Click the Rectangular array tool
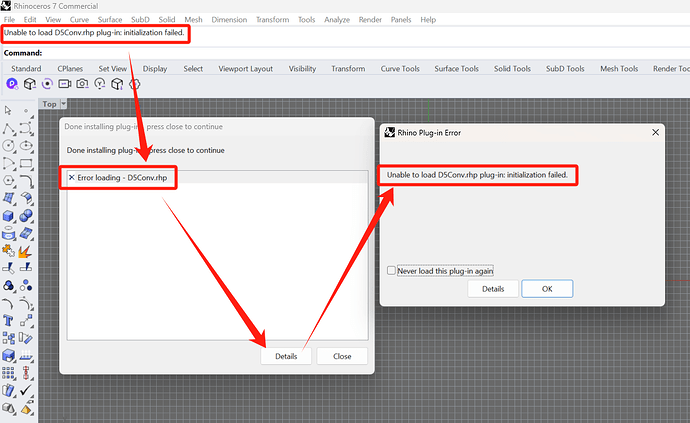Image resolution: width=690 pixels, height=423 pixels. 8,373
